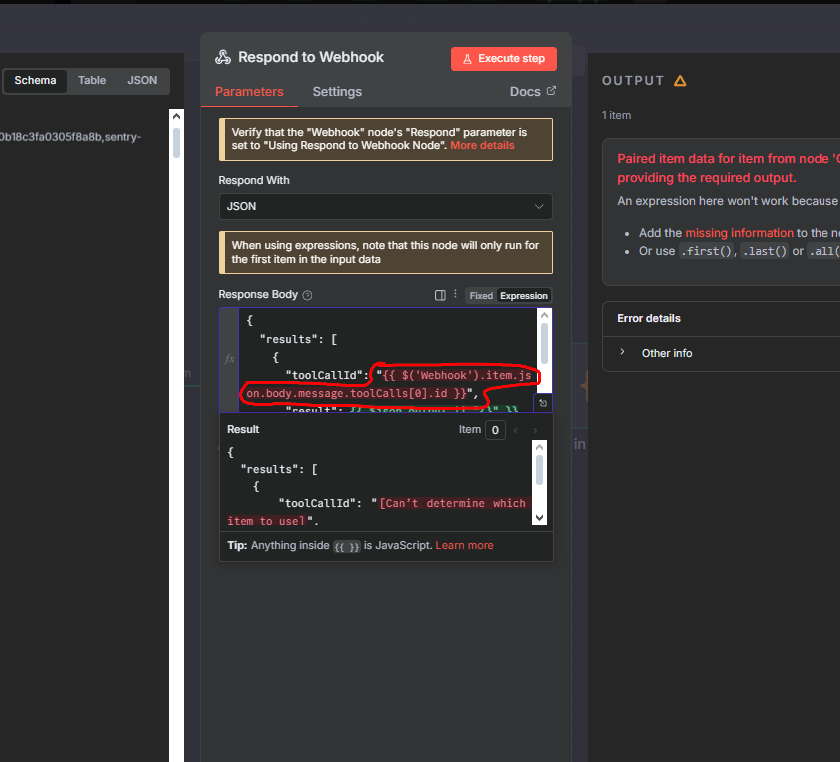The image size is (840, 762).
Task: Follow the More details link
Action: (x=482, y=146)
